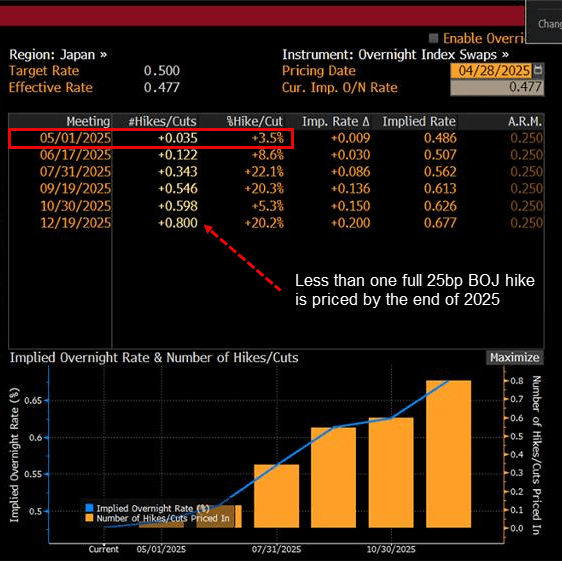Click the +0.200 implied rate change cell
562x561 pixels.
(350, 223)
